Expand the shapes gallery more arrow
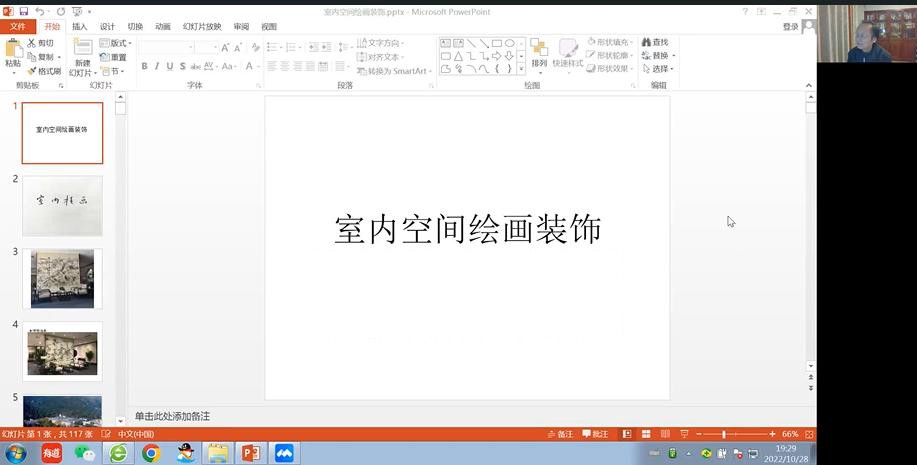 [521, 70]
